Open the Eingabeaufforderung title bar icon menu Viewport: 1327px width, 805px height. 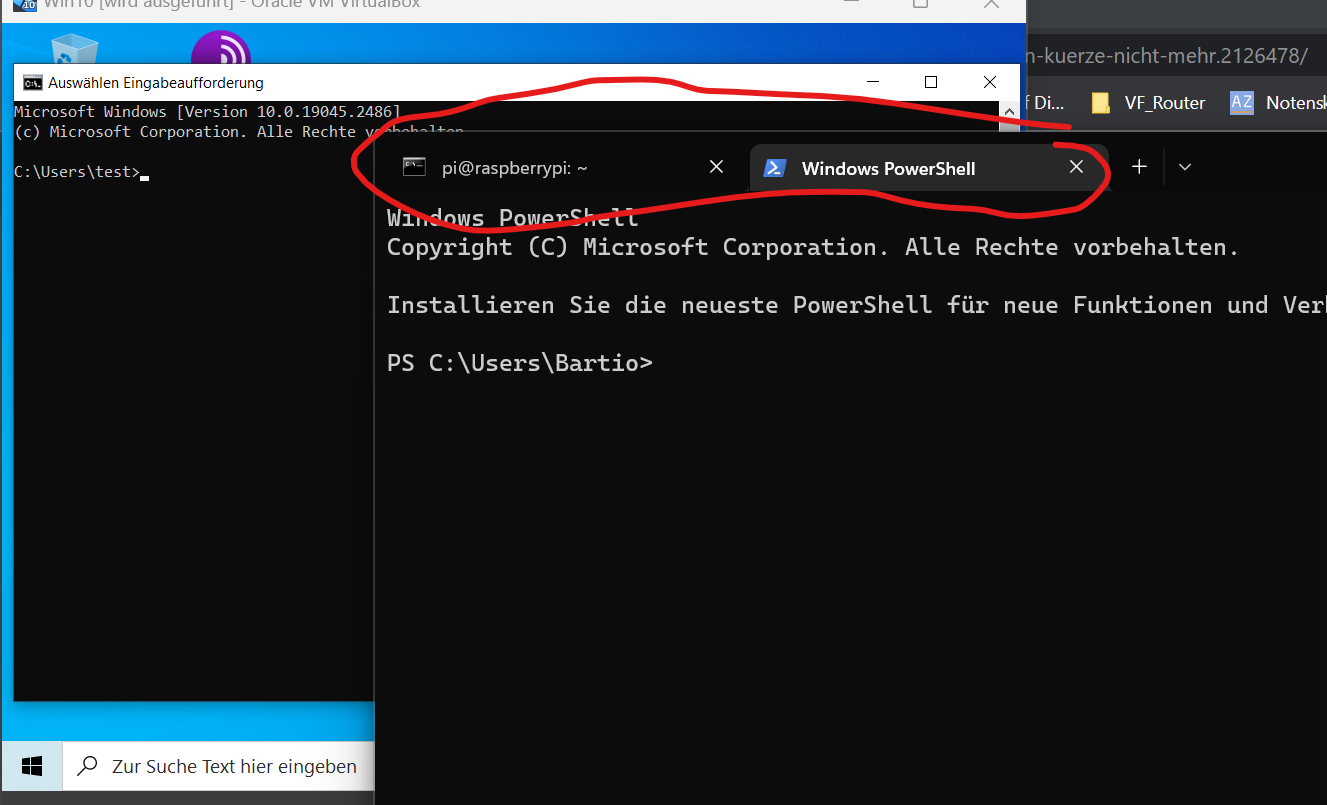point(32,83)
